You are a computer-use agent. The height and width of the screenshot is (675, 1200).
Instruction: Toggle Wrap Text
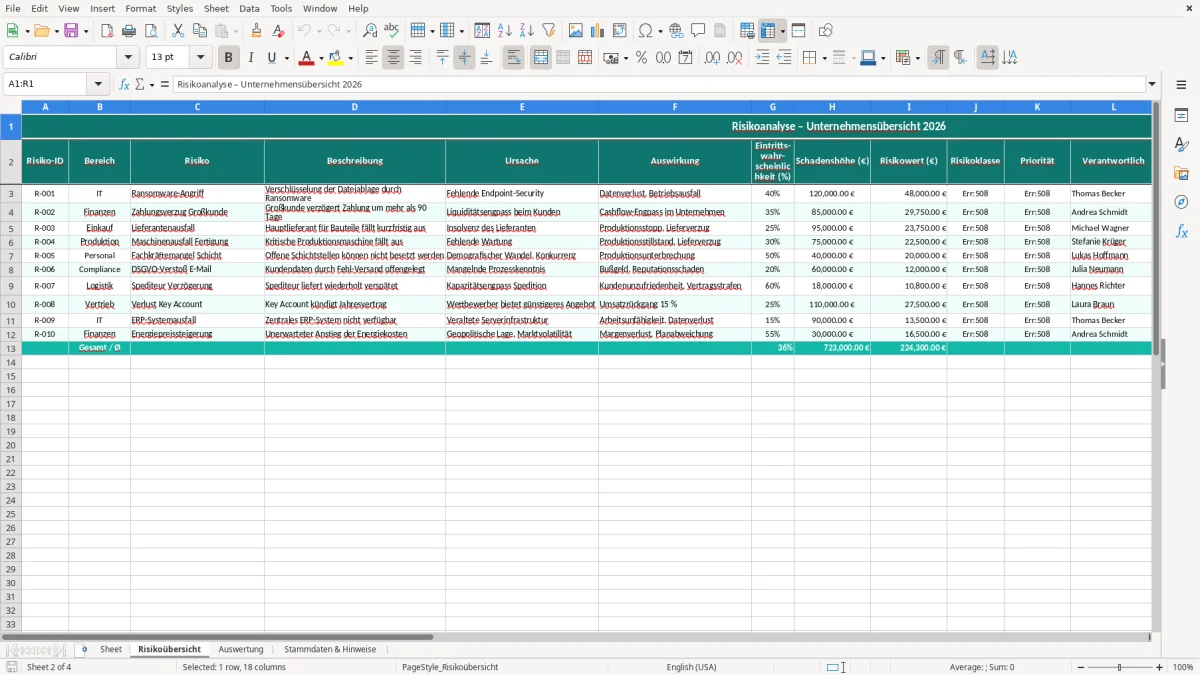coord(514,58)
